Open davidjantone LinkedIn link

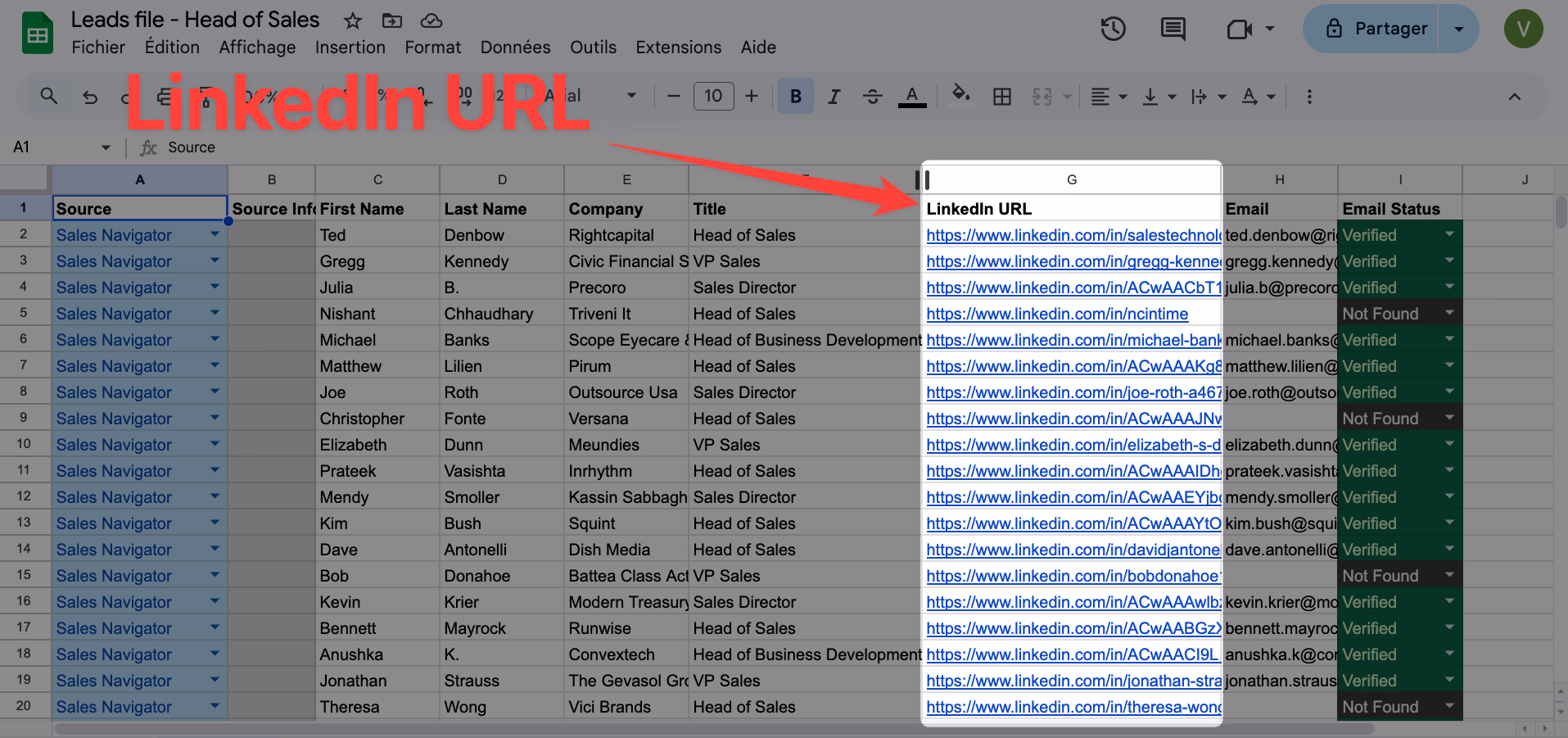point(1073,550)
